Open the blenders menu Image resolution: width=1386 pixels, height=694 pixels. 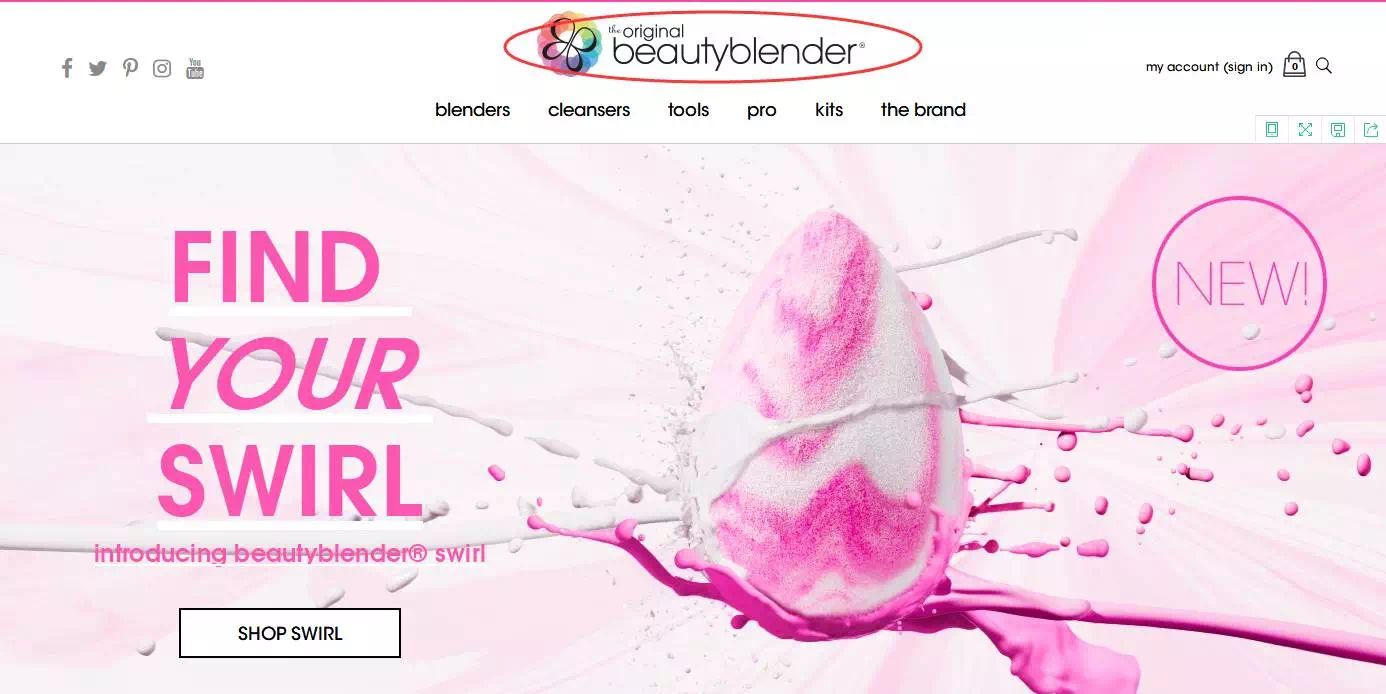click(473, 110)
